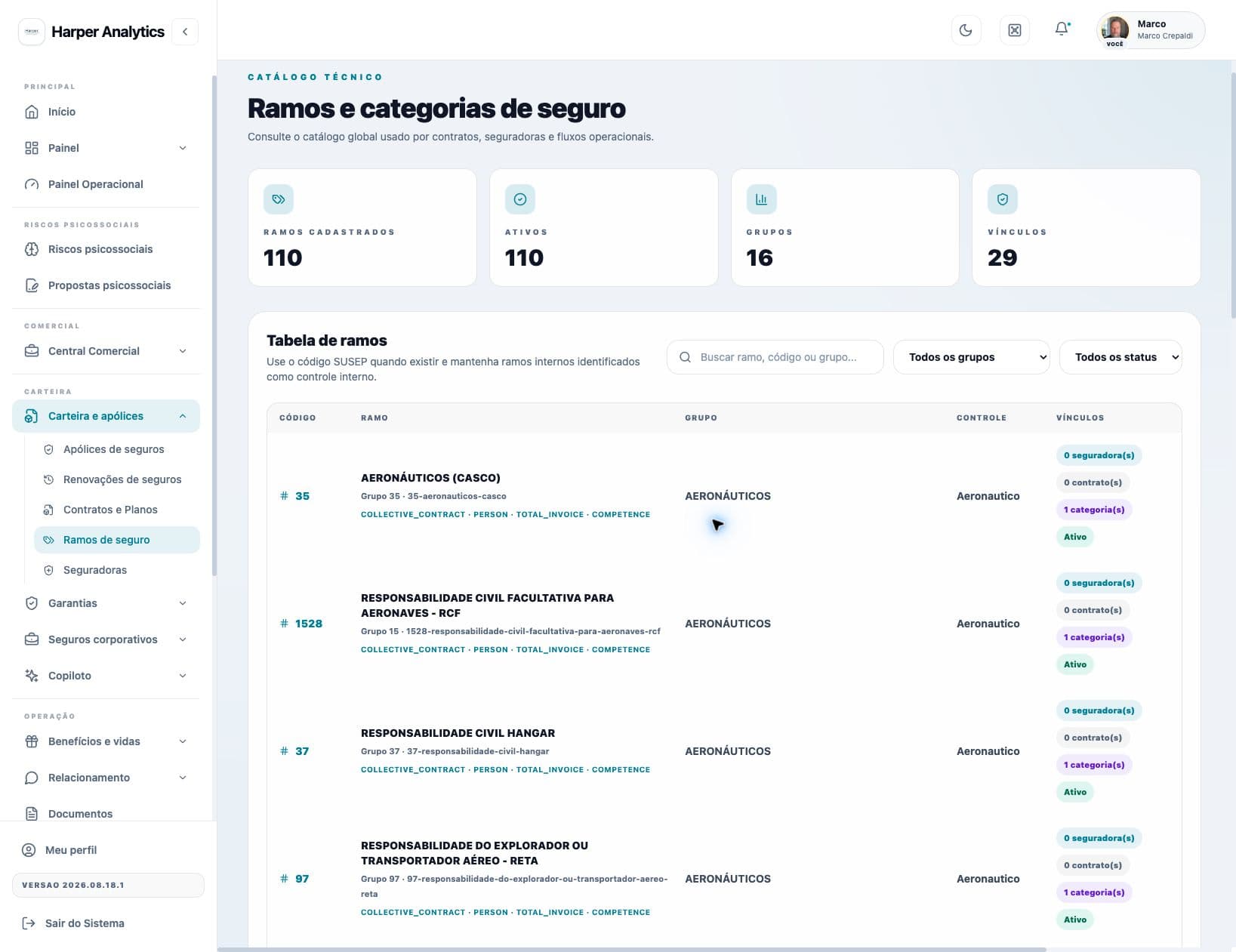Click the Sair do Sistema logout icon
Viewport: 1236px width, 952px height.
click(x=29, y=923)
